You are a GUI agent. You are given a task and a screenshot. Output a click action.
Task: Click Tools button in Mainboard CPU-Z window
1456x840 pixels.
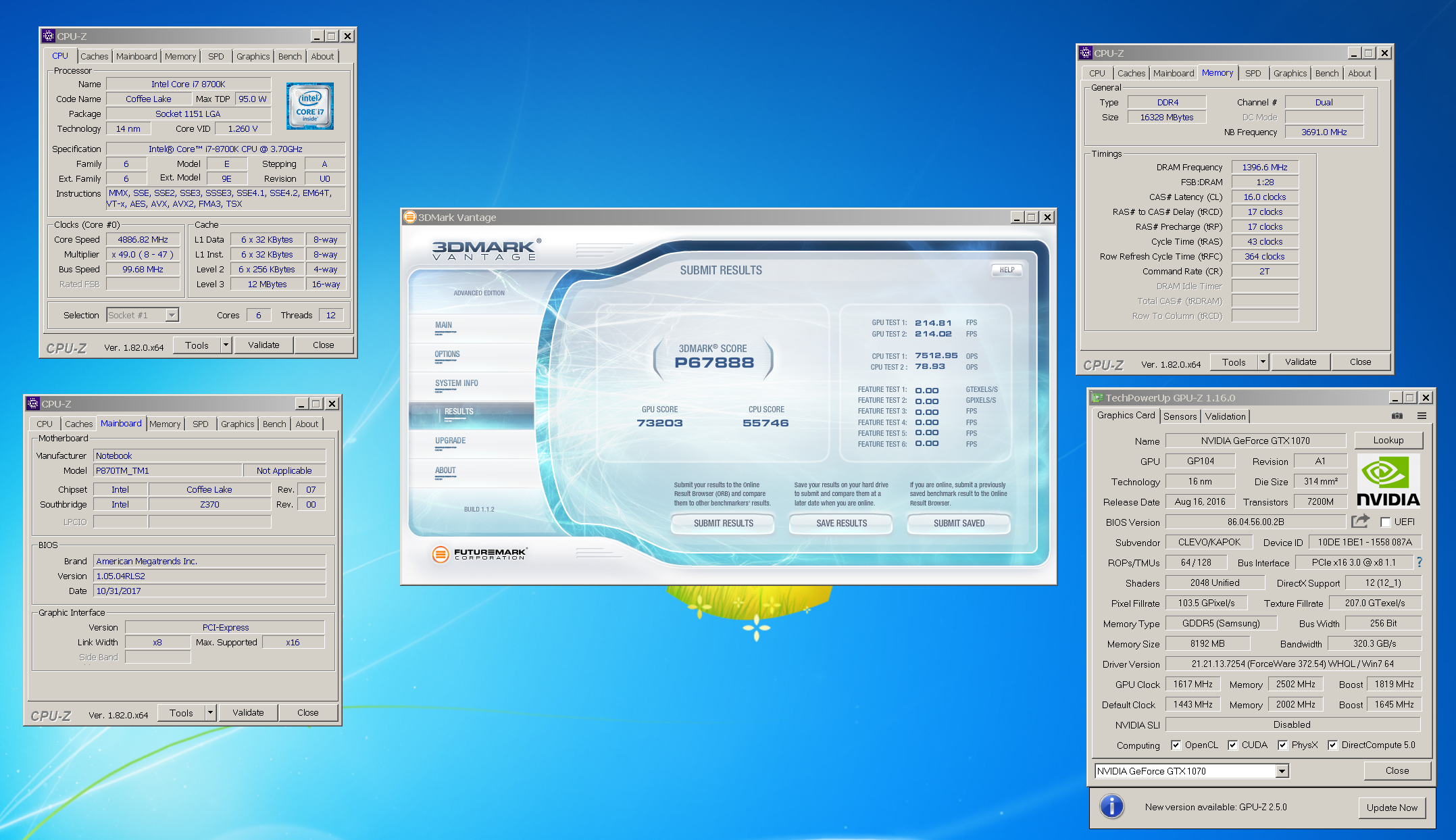pyautogui.click(x=181, y=712)
